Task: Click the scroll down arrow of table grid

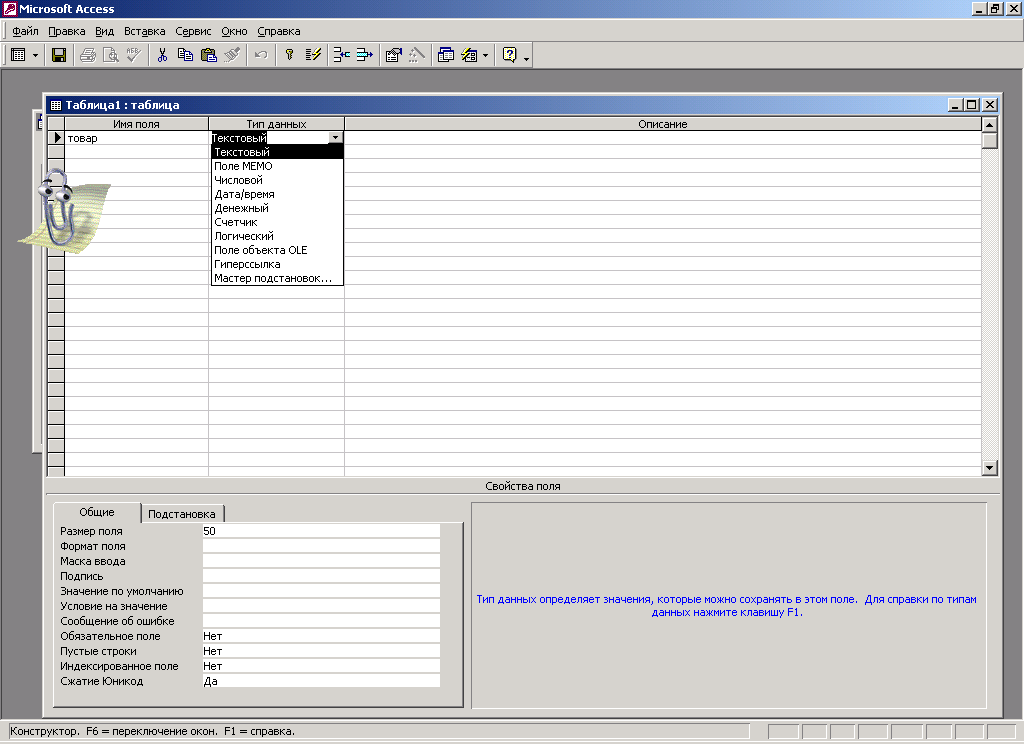Action: tap(989, 468)
